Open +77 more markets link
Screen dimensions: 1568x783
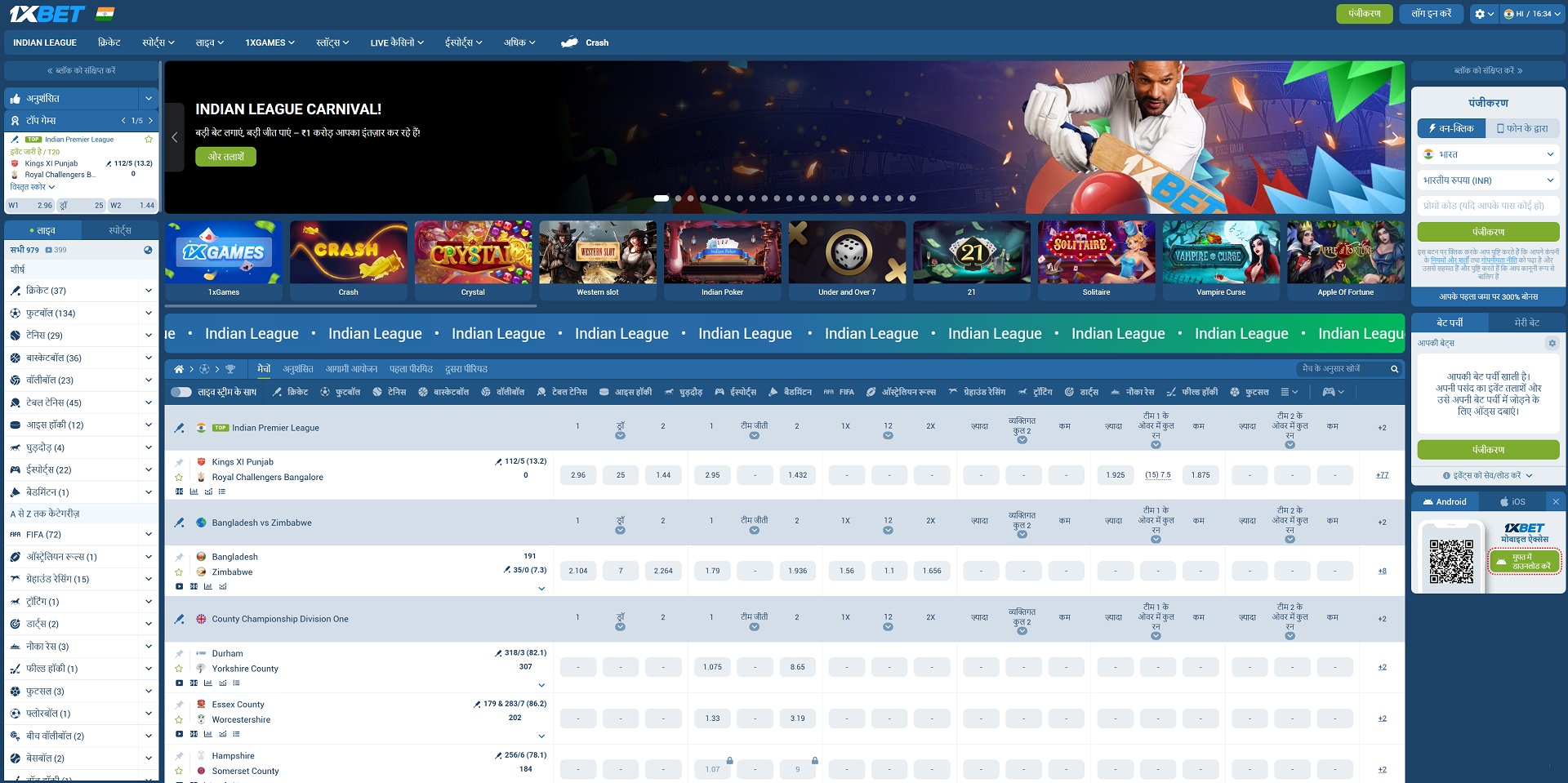click(1382, 475)
